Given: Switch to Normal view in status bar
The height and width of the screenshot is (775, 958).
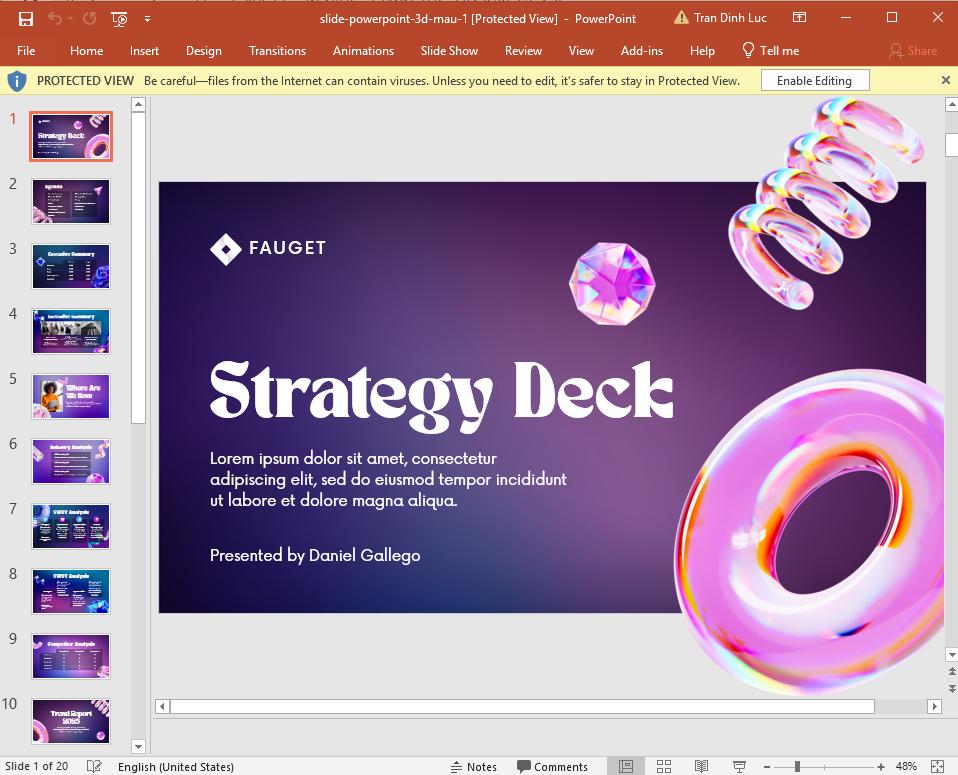Looking at the screenshot, I should 626,767.
